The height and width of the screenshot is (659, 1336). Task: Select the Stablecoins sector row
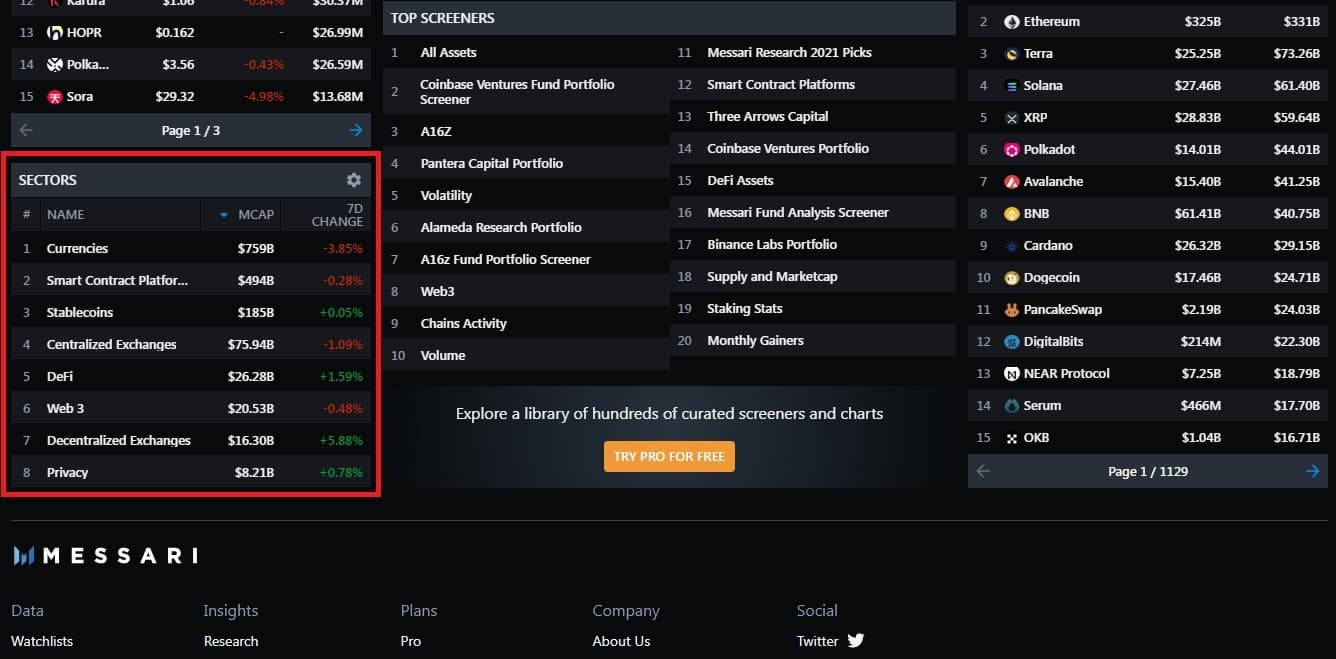tap(191, 313)
